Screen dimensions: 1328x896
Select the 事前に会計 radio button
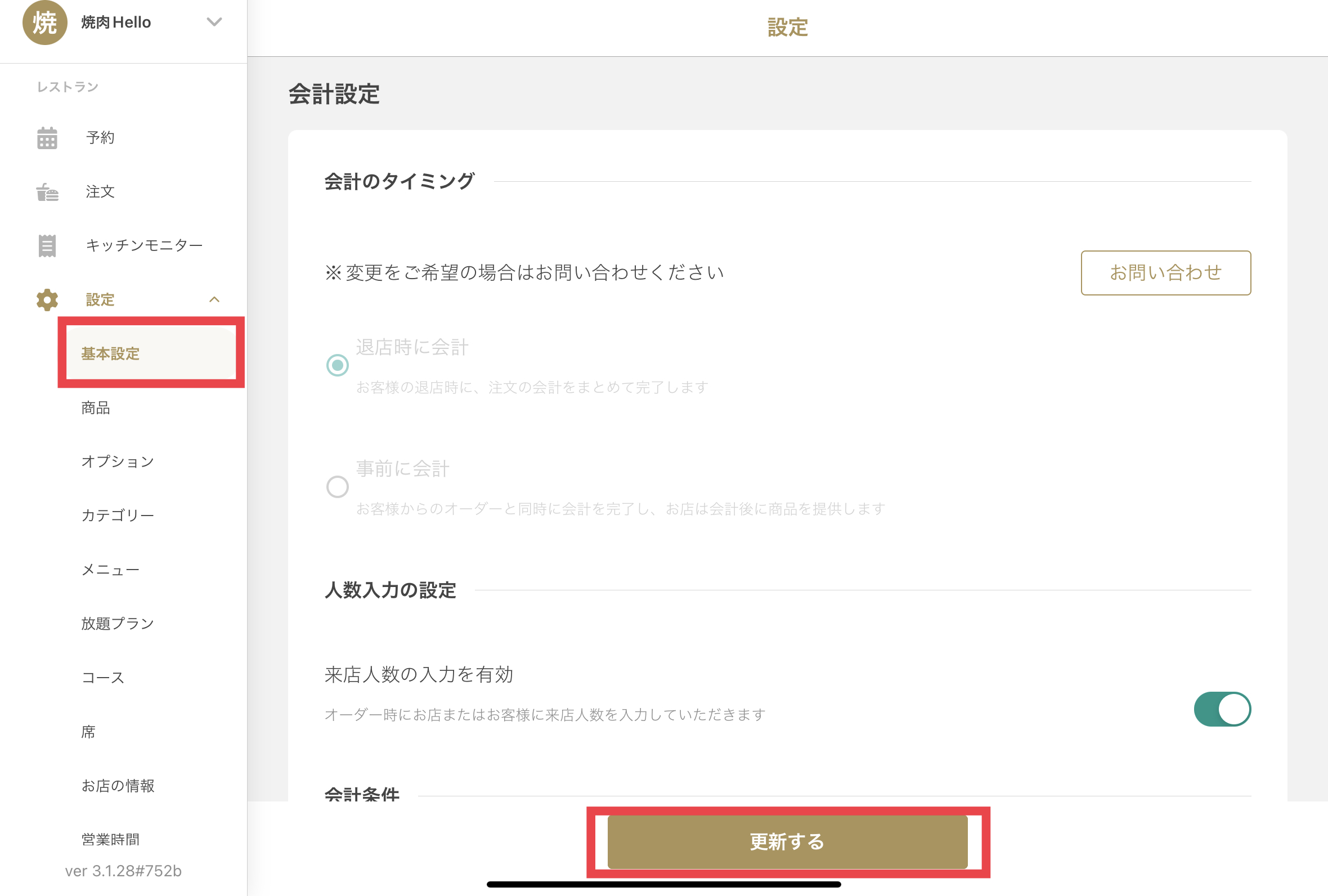pos(337,487)
